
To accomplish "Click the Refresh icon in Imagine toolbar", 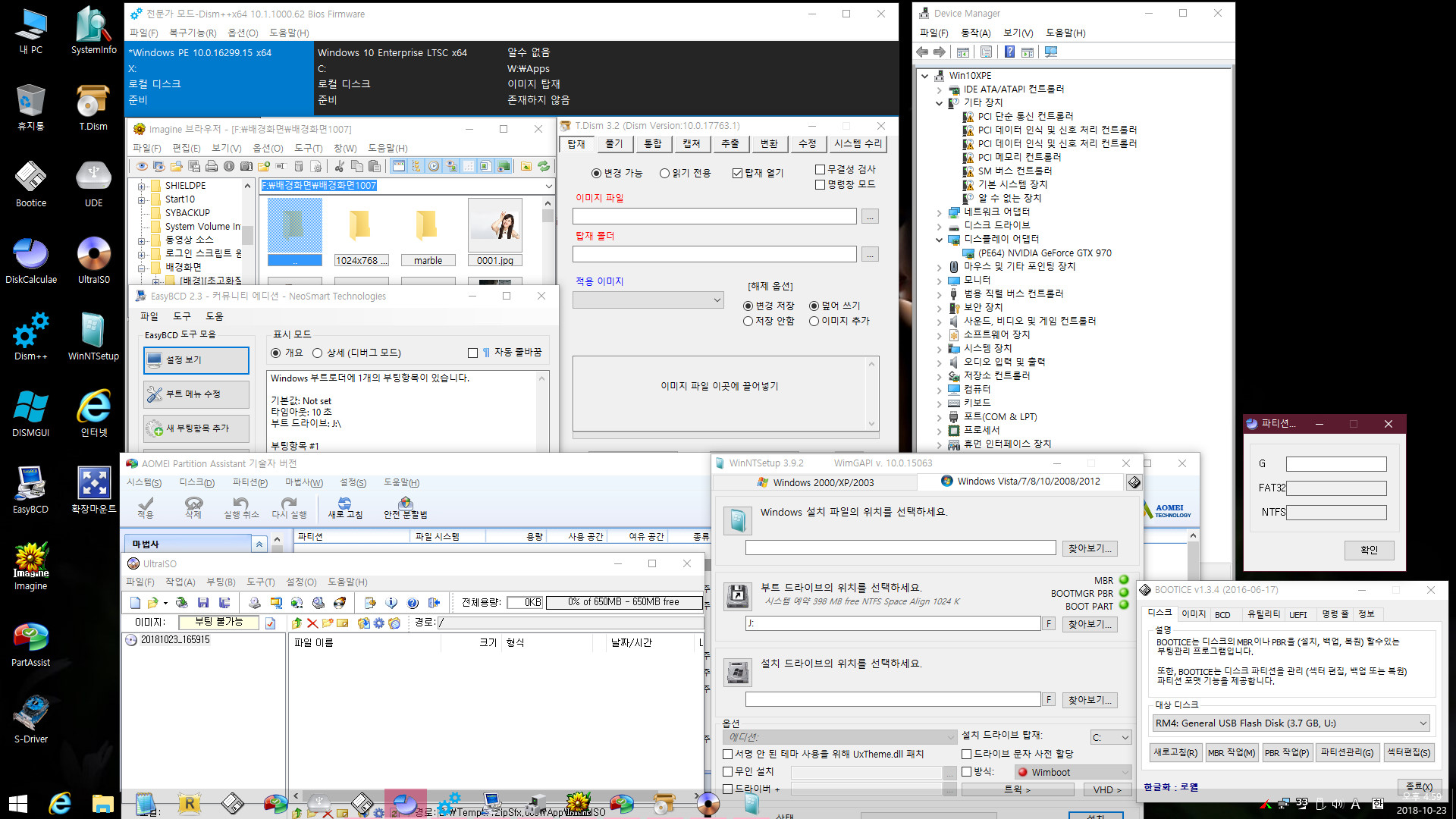I will pyautogui.click(x=544, y=166).
